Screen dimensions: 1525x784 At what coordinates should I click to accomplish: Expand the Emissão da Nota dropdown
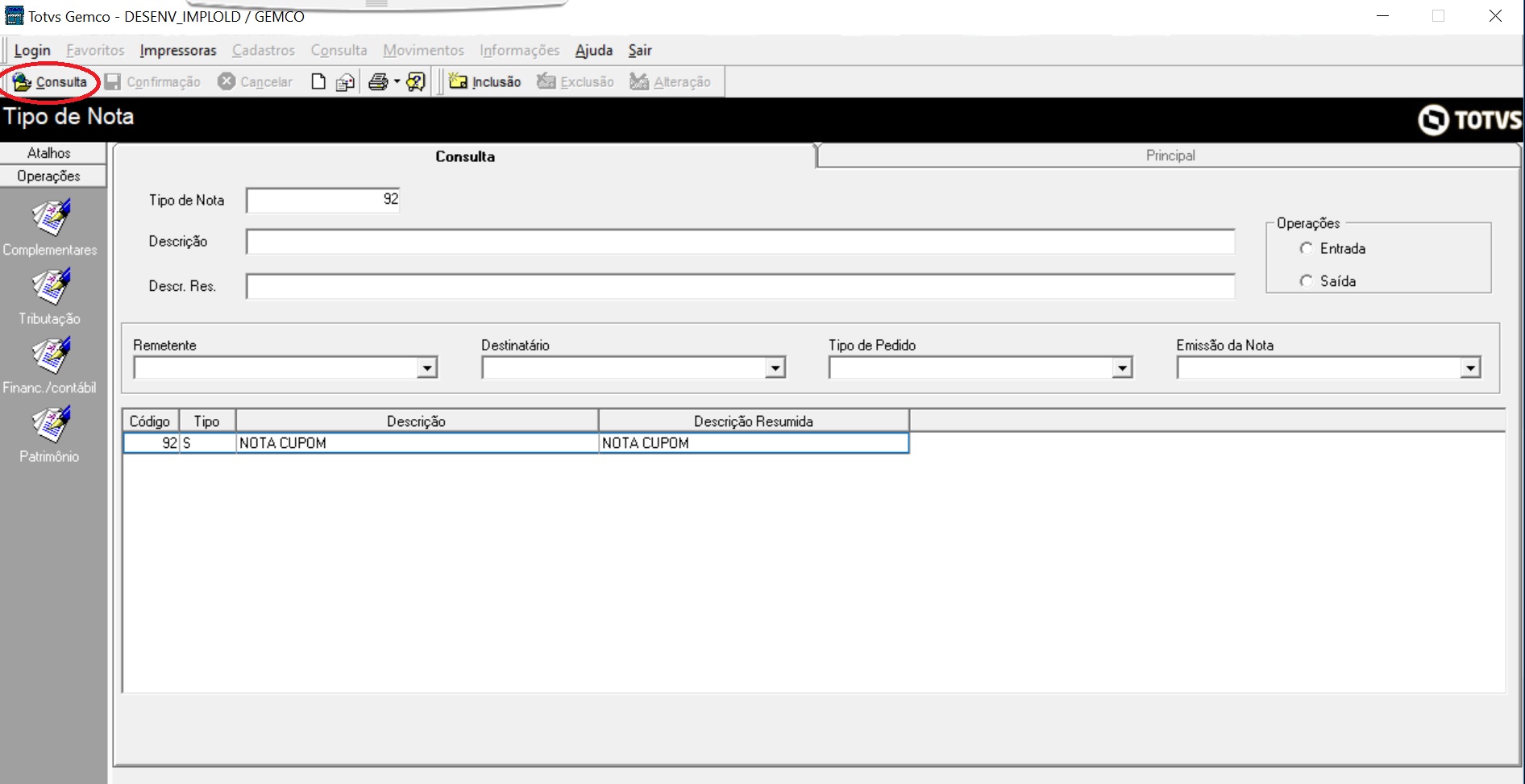[1470, 368]
